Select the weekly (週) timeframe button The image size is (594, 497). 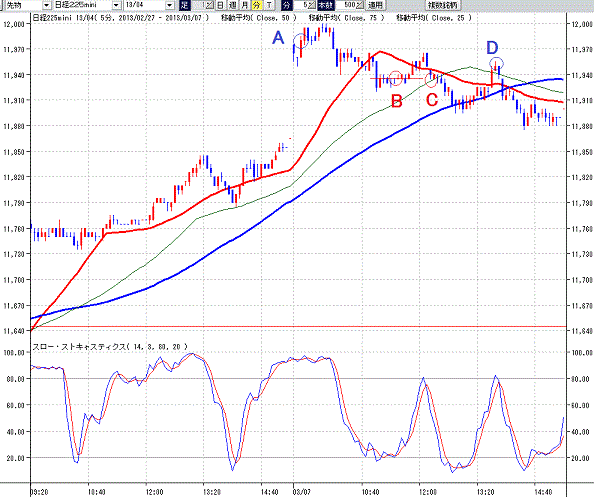[233, 5]
